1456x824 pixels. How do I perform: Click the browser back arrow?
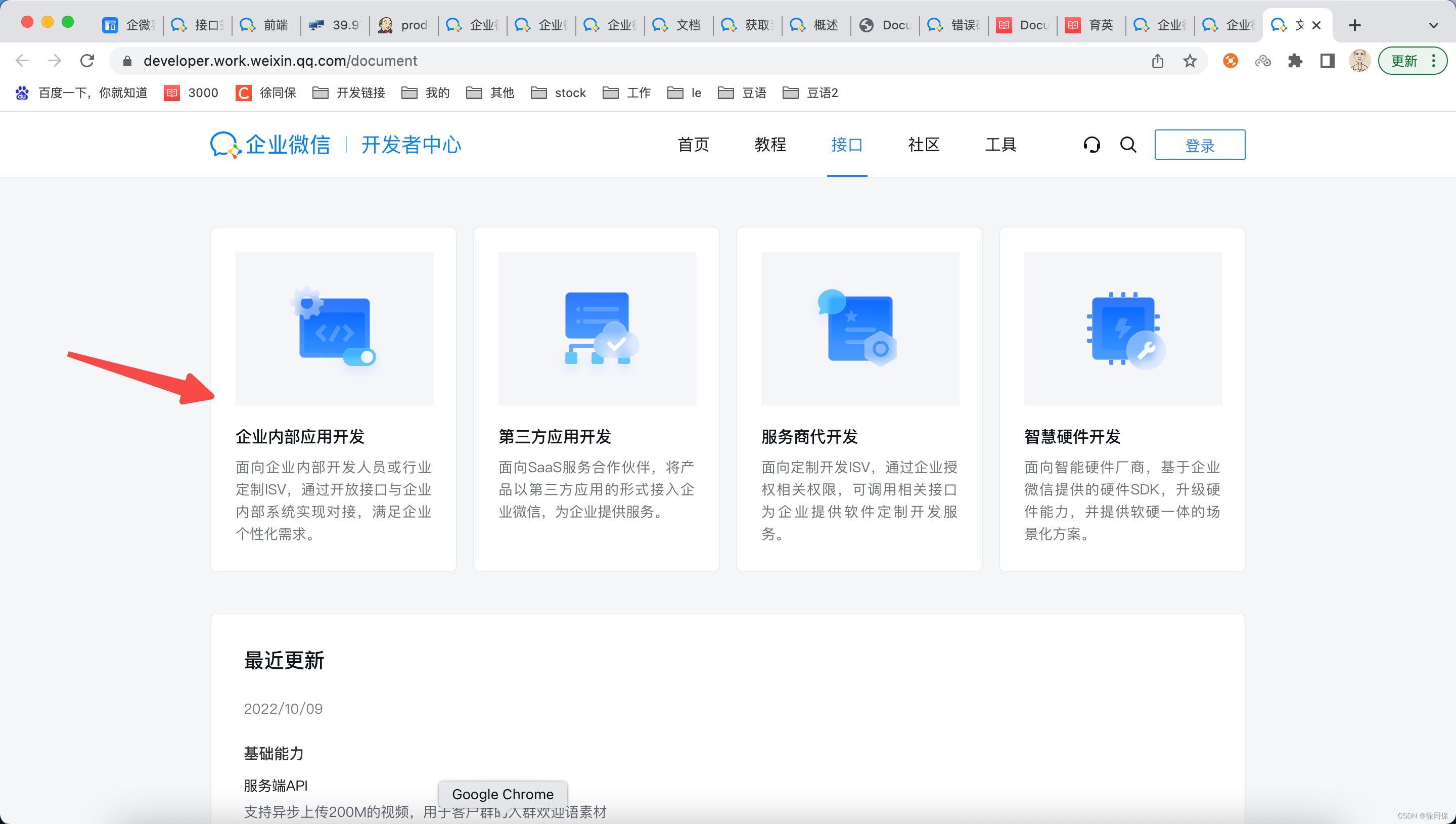coord(22,61)
